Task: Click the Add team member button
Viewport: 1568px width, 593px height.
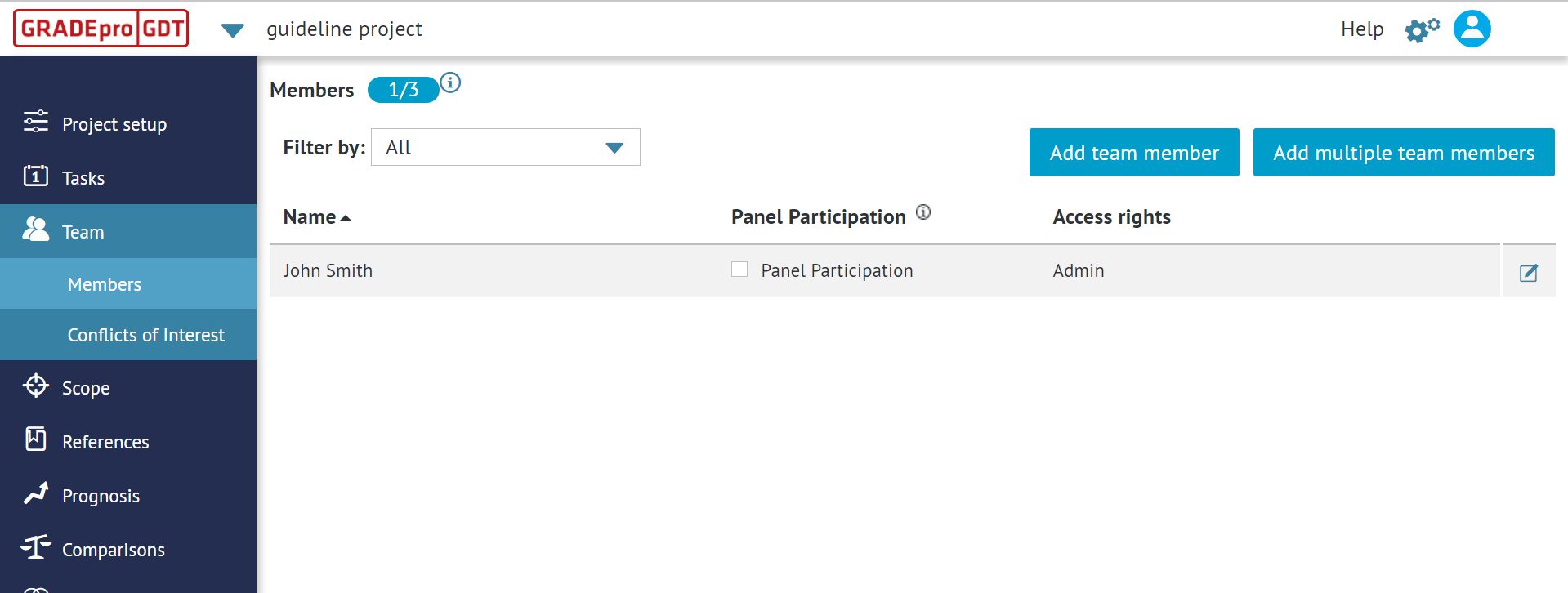Action: (x=1133, y=152)
